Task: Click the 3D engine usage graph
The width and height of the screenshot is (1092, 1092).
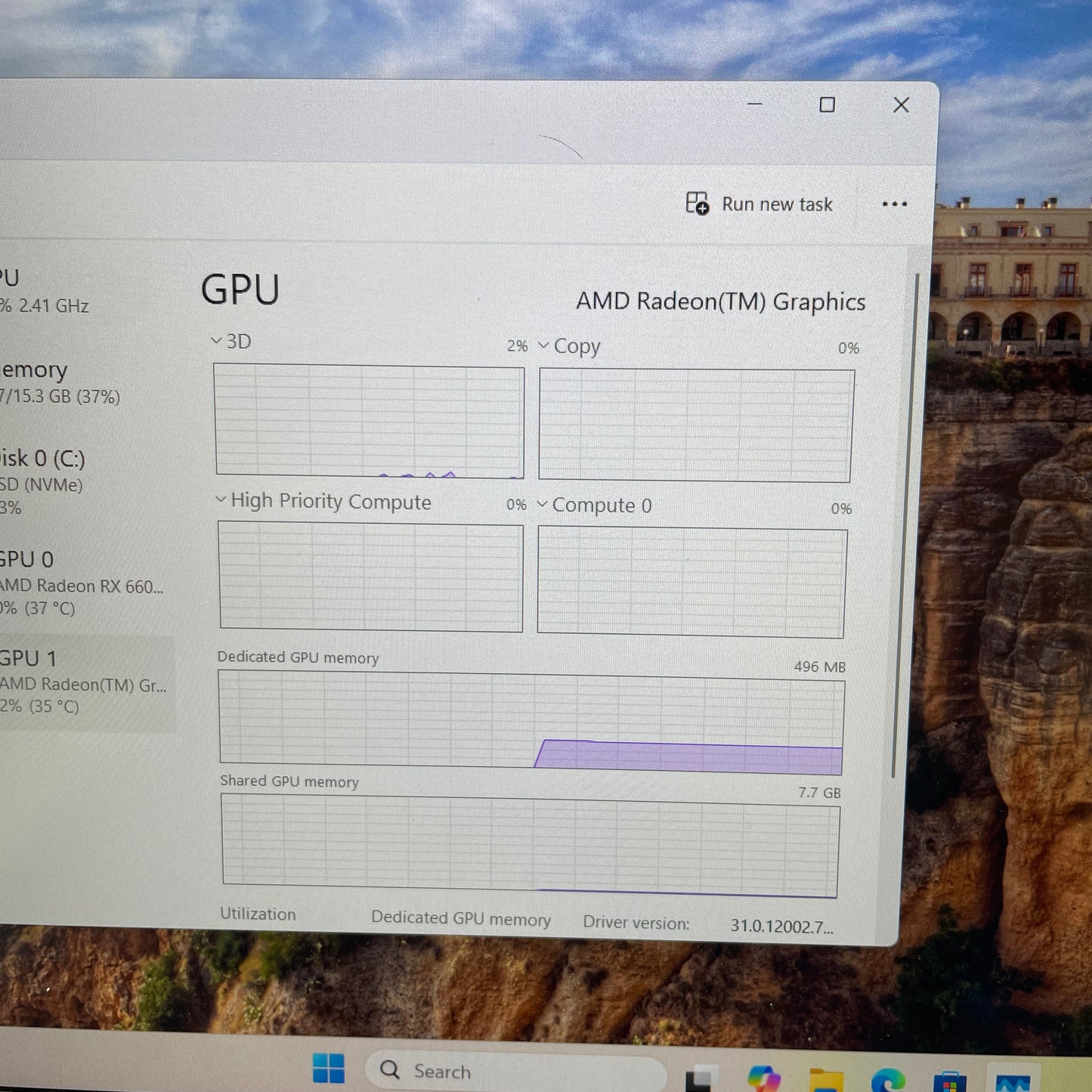Action: click(369, 421)
